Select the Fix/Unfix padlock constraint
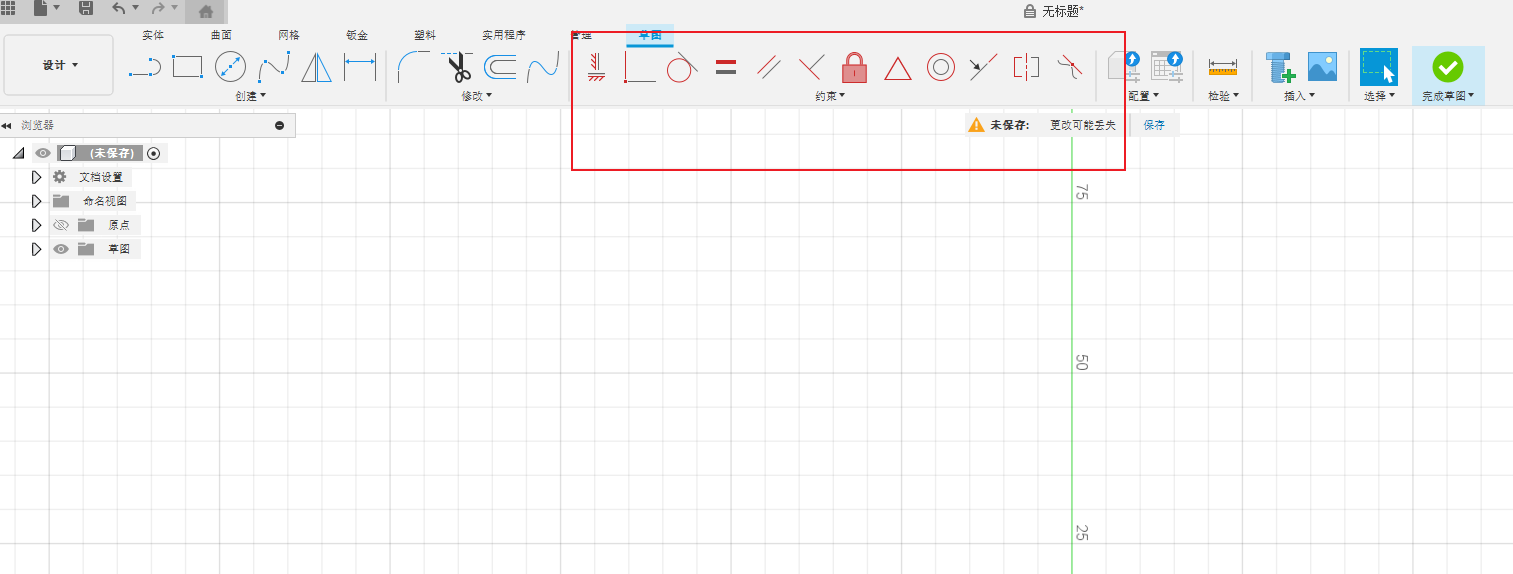This screenshot has height=574, width=1513. click(854, 67)
